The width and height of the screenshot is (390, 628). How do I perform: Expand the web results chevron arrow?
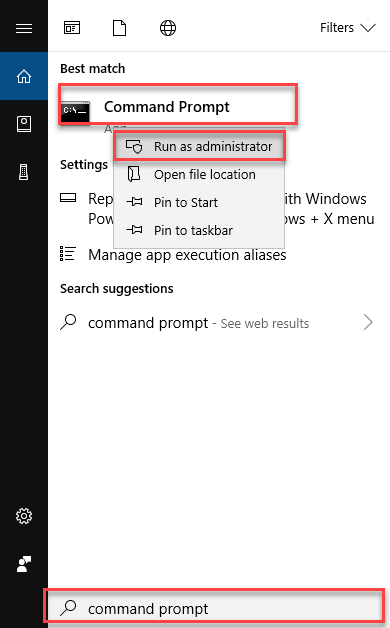click(368, 322)
